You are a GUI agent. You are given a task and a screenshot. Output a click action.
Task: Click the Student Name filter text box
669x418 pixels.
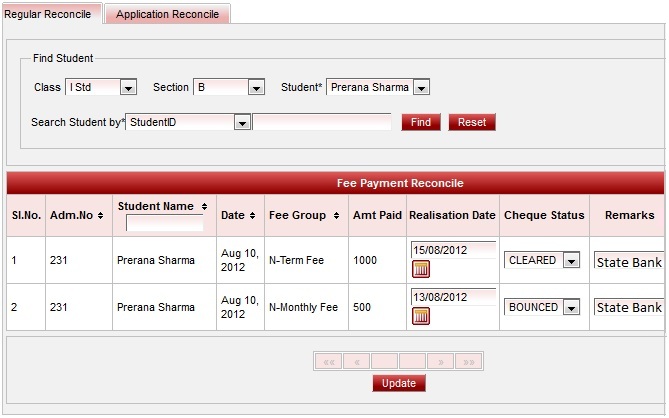[164, 224]
